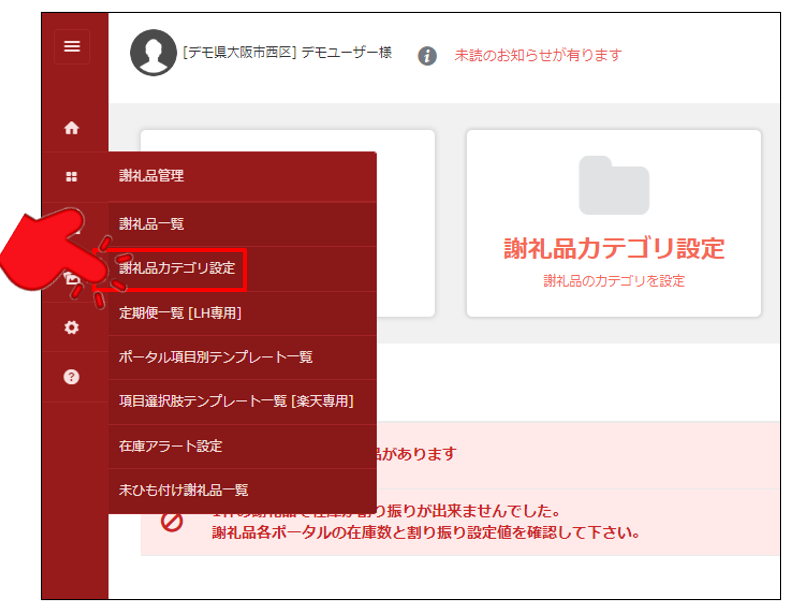Select 在庫アラート設定 menu item
This screenshot has height=613, width=801.
click(170, 446)
